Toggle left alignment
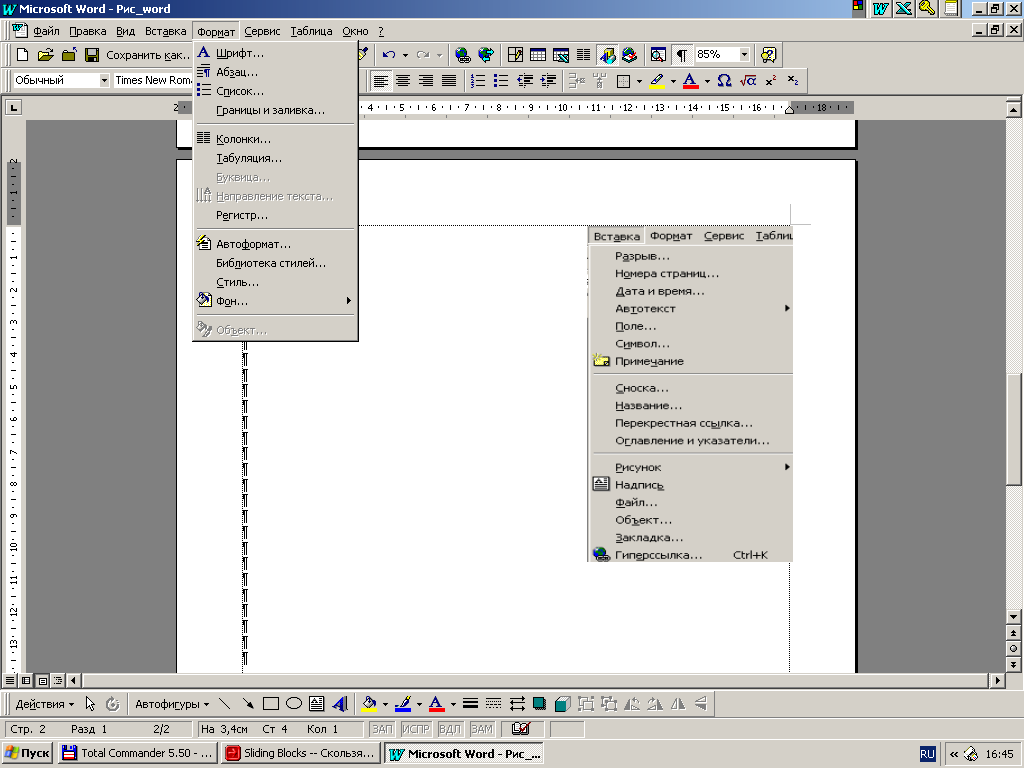1024x768 pixels. tap(380, 80)
